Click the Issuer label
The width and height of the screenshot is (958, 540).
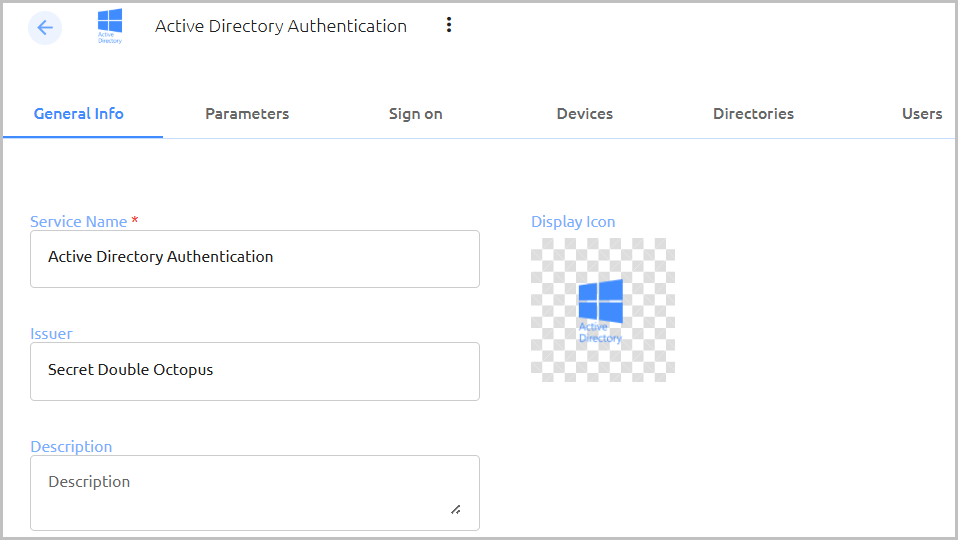point(51,334)
